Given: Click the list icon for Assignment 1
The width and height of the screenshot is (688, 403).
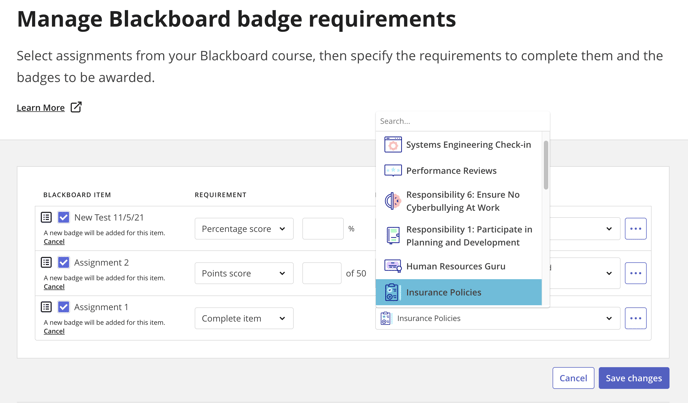Looking at the screenshot, I should pos(46,307).
